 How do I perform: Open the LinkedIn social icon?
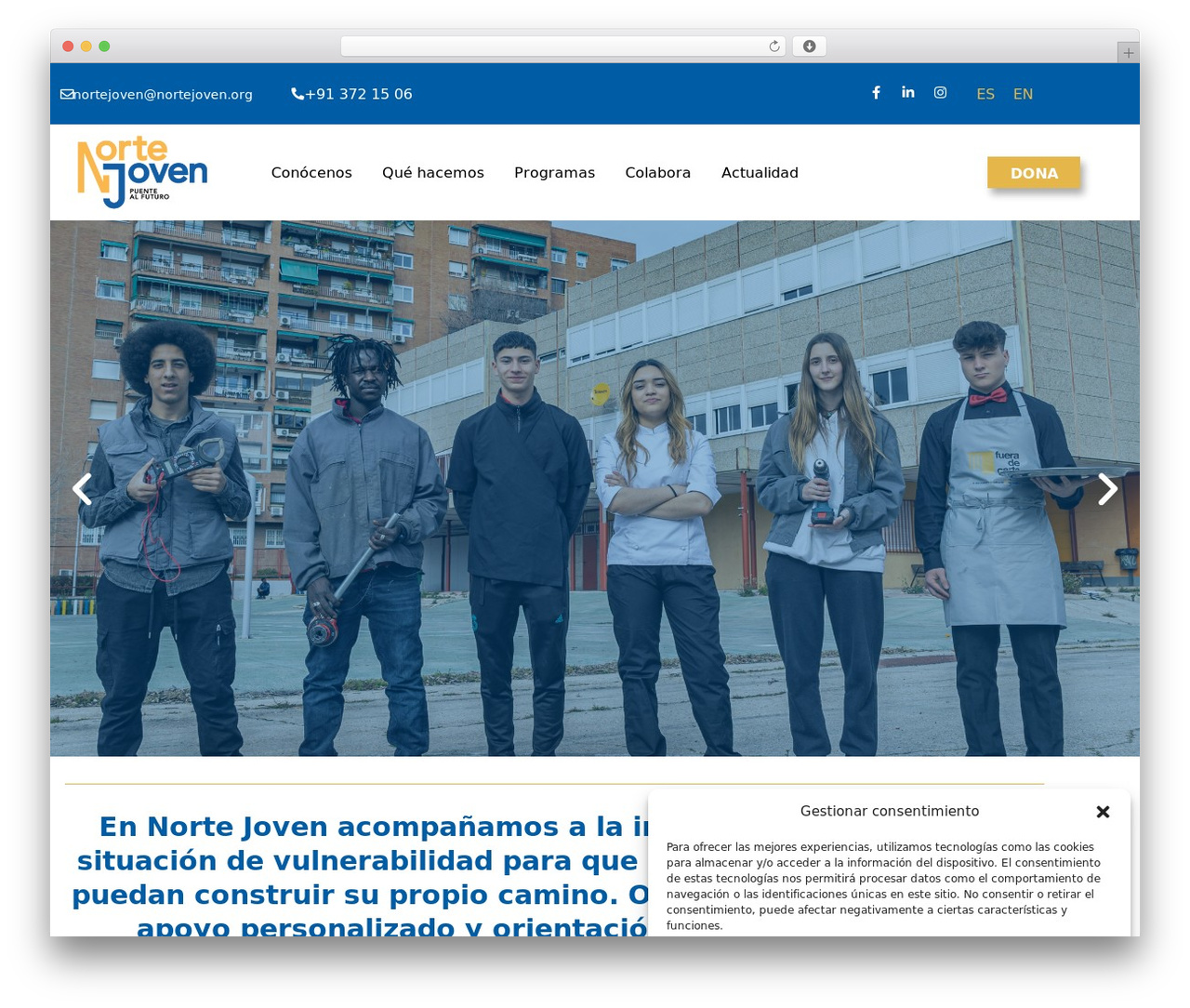[x=908, y=92]
